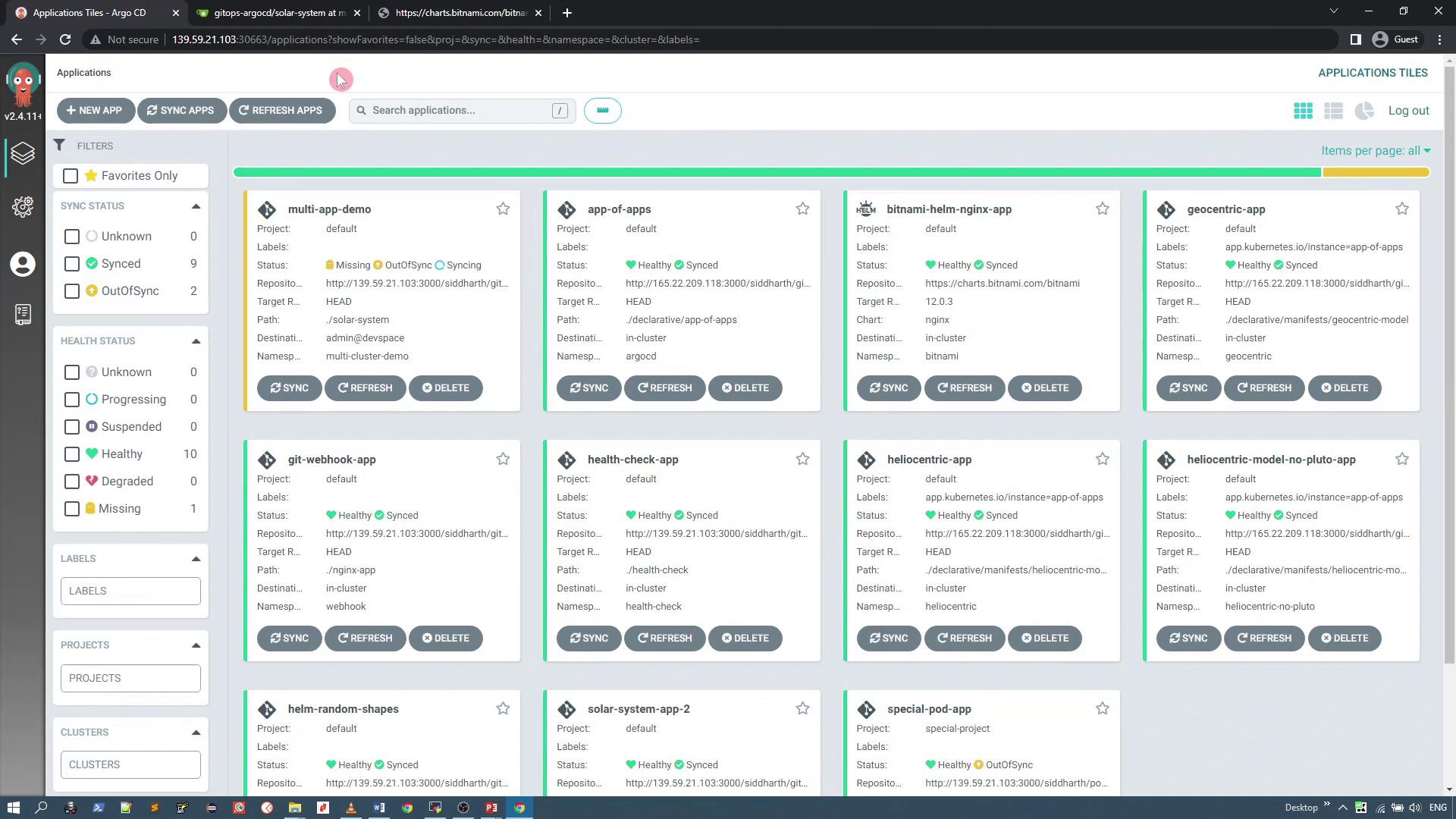This screenshot has width=1456, height=819.
Task: Collapse the Sync Status filter section
Action: (x=196, y=206)
